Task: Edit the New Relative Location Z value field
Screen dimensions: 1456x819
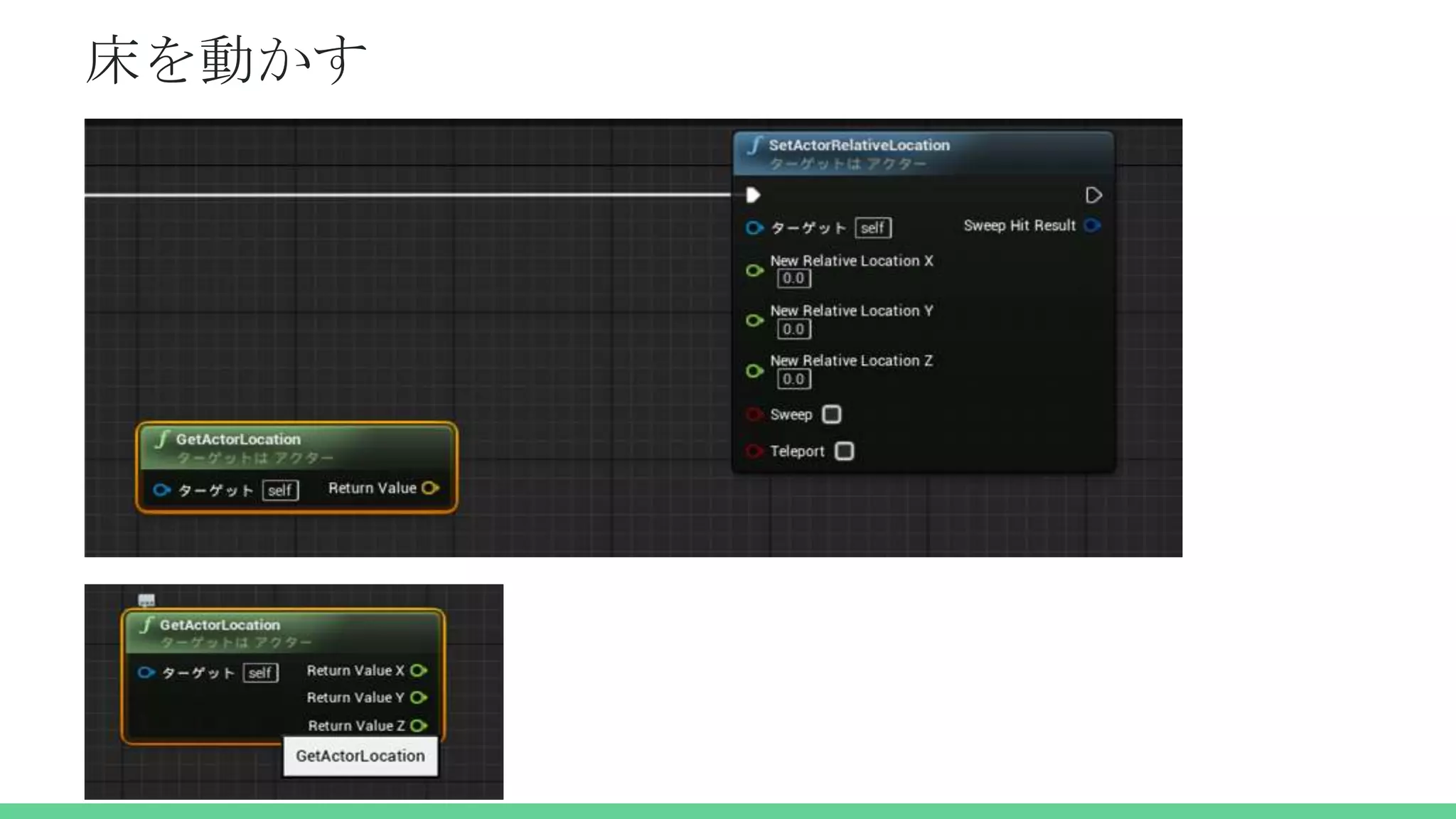Action: (x=793, y=379)
